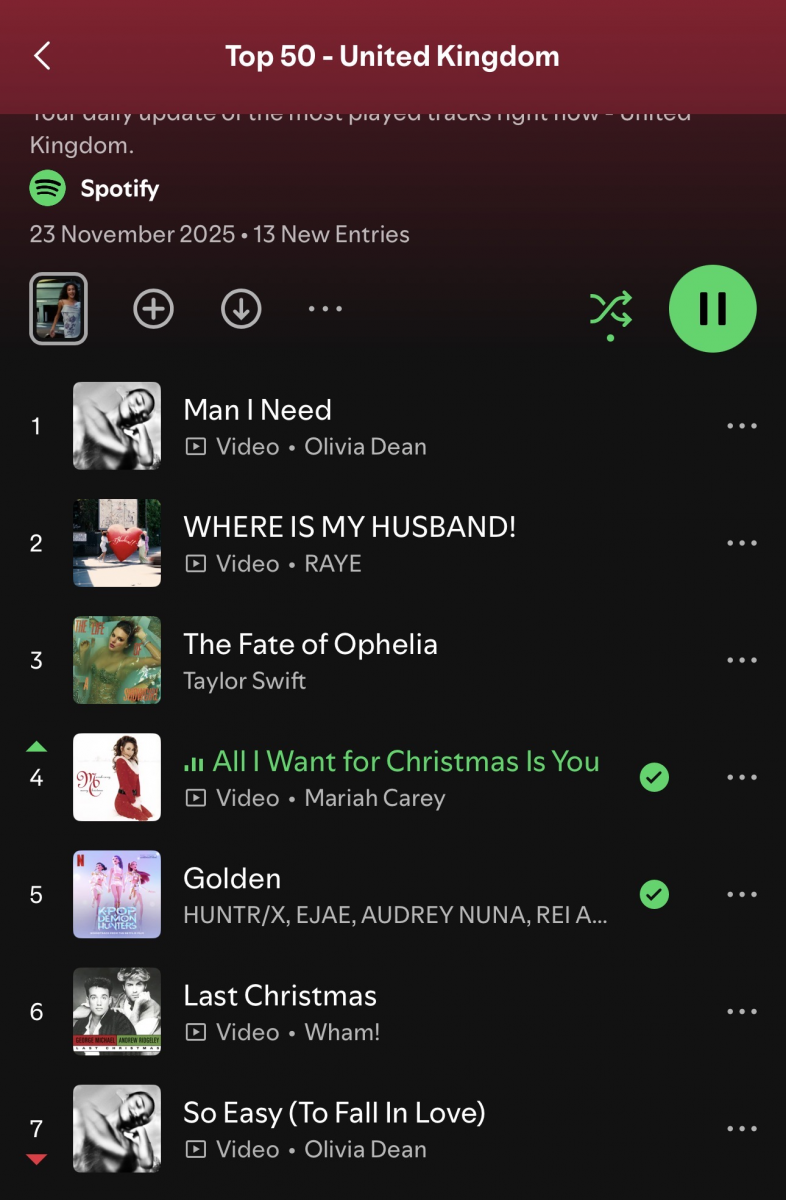Pause playback with the green button
This screenshot has width=786, height=1200.
tap(713, 309)
